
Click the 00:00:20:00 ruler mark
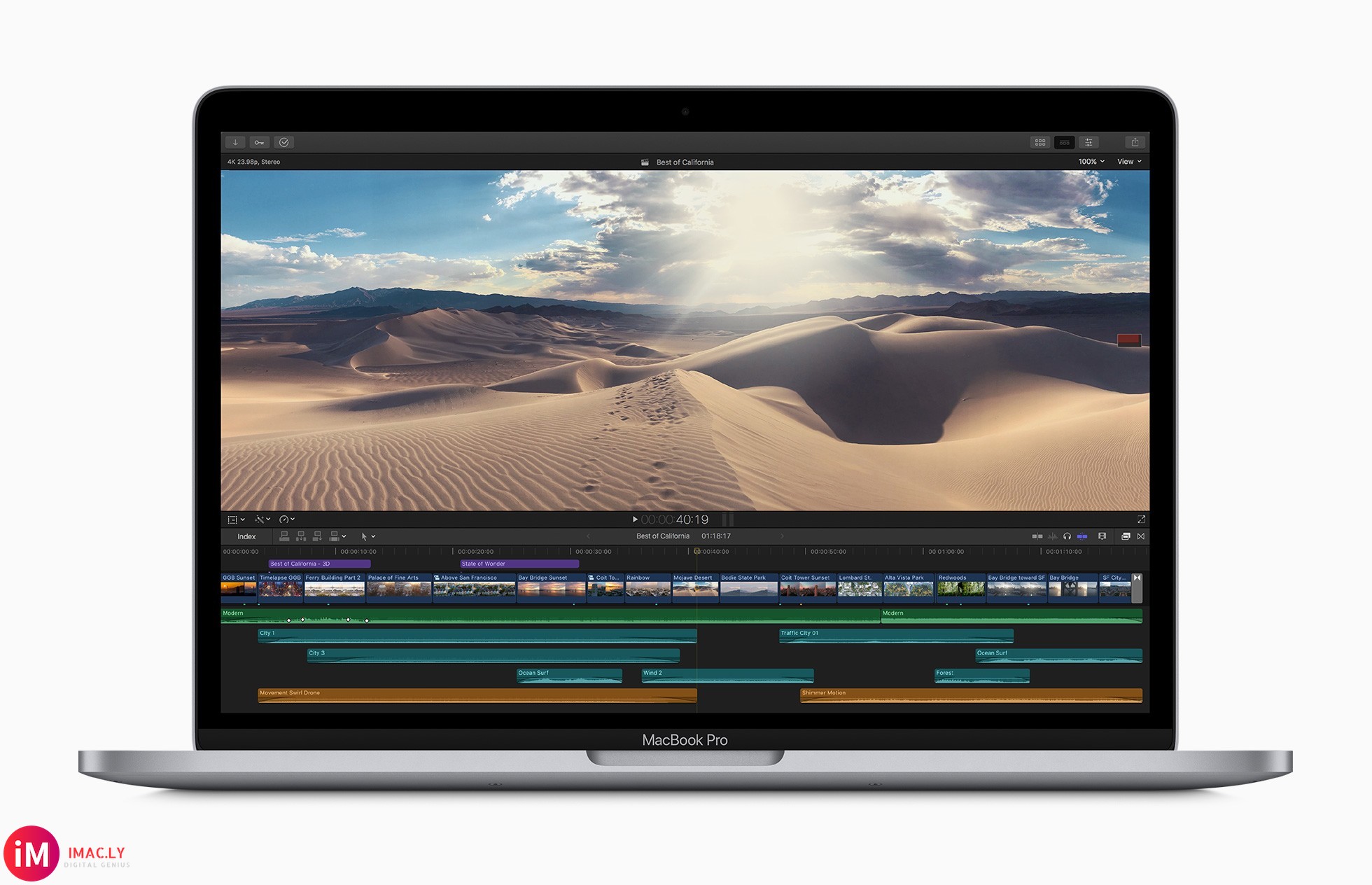click(x=475, y=552)
